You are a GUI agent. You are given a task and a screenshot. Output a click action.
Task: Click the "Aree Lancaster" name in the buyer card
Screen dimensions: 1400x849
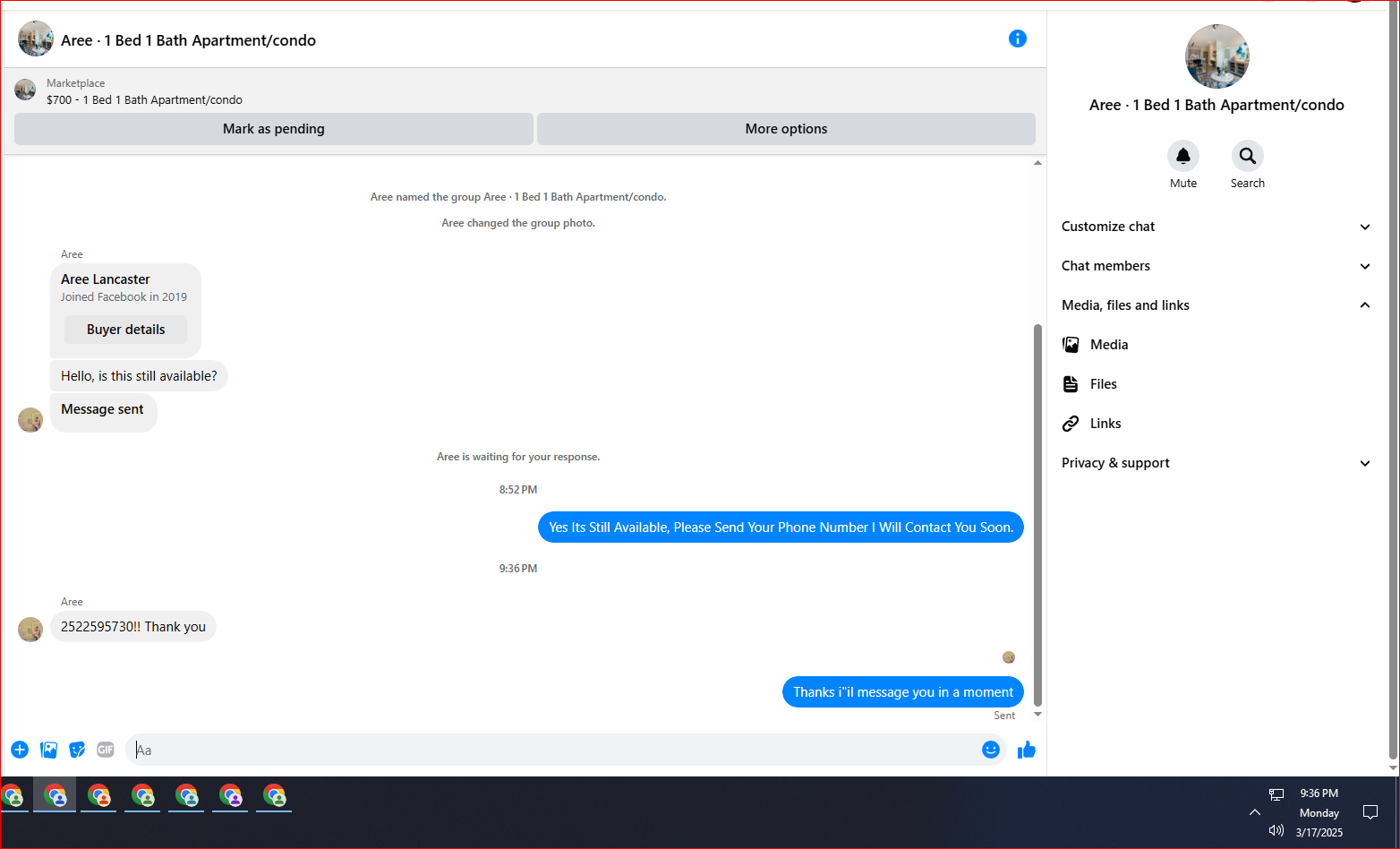pyautogui.click(x=106, y=279)
